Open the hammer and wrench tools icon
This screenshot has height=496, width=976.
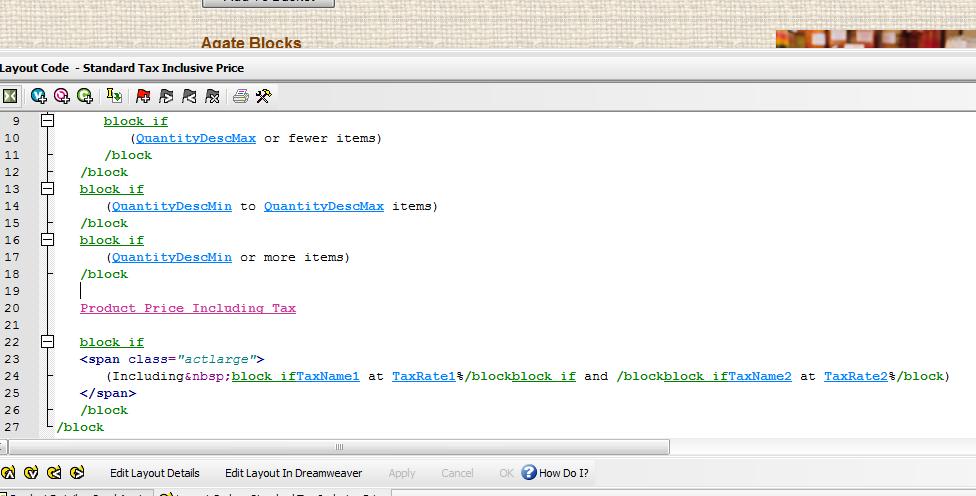[264, 96]
